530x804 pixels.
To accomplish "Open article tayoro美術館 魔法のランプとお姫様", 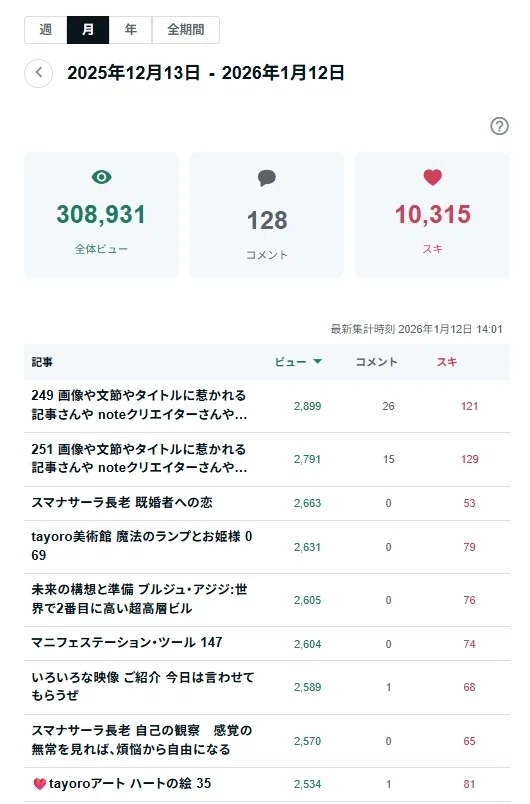I will 142,546.
